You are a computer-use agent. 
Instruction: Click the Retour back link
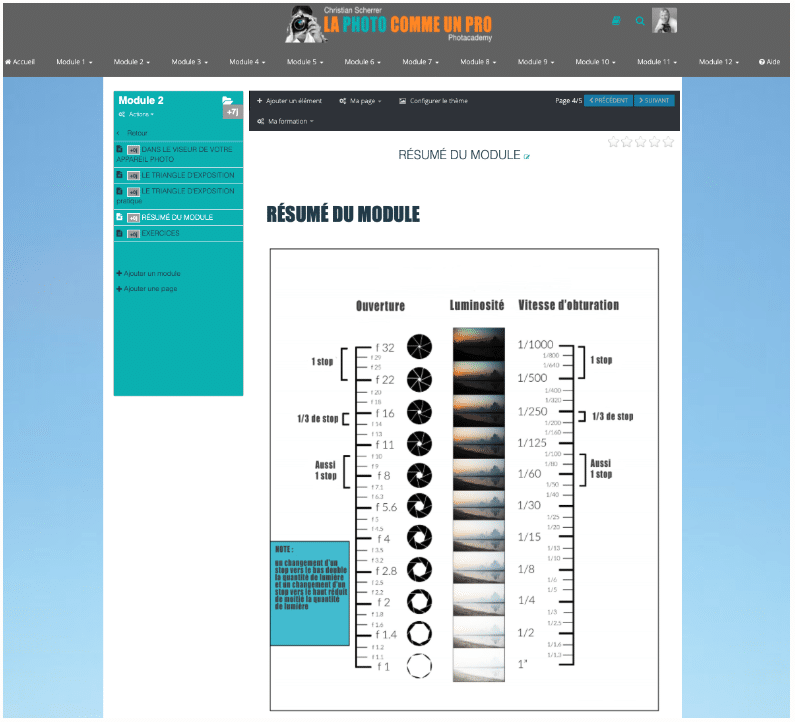[133, 133]
